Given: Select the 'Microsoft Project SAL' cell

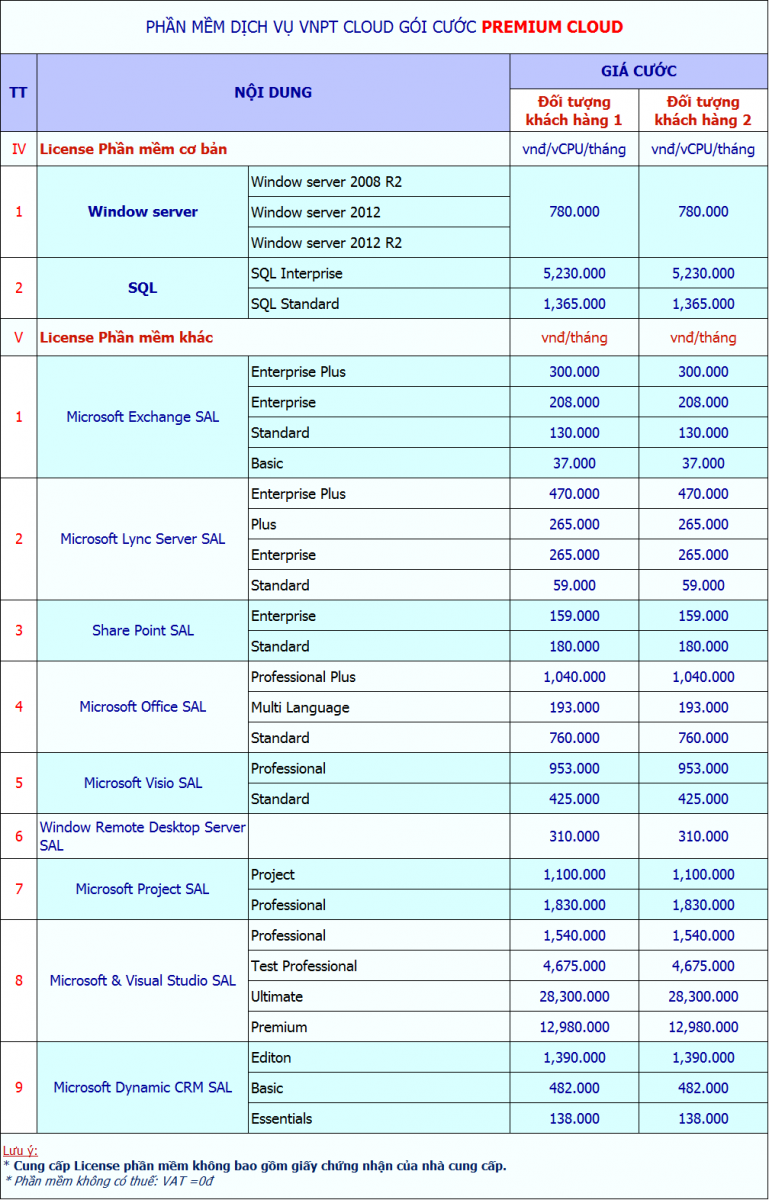Looking at the screenshot, I should [x=143, y=889].
